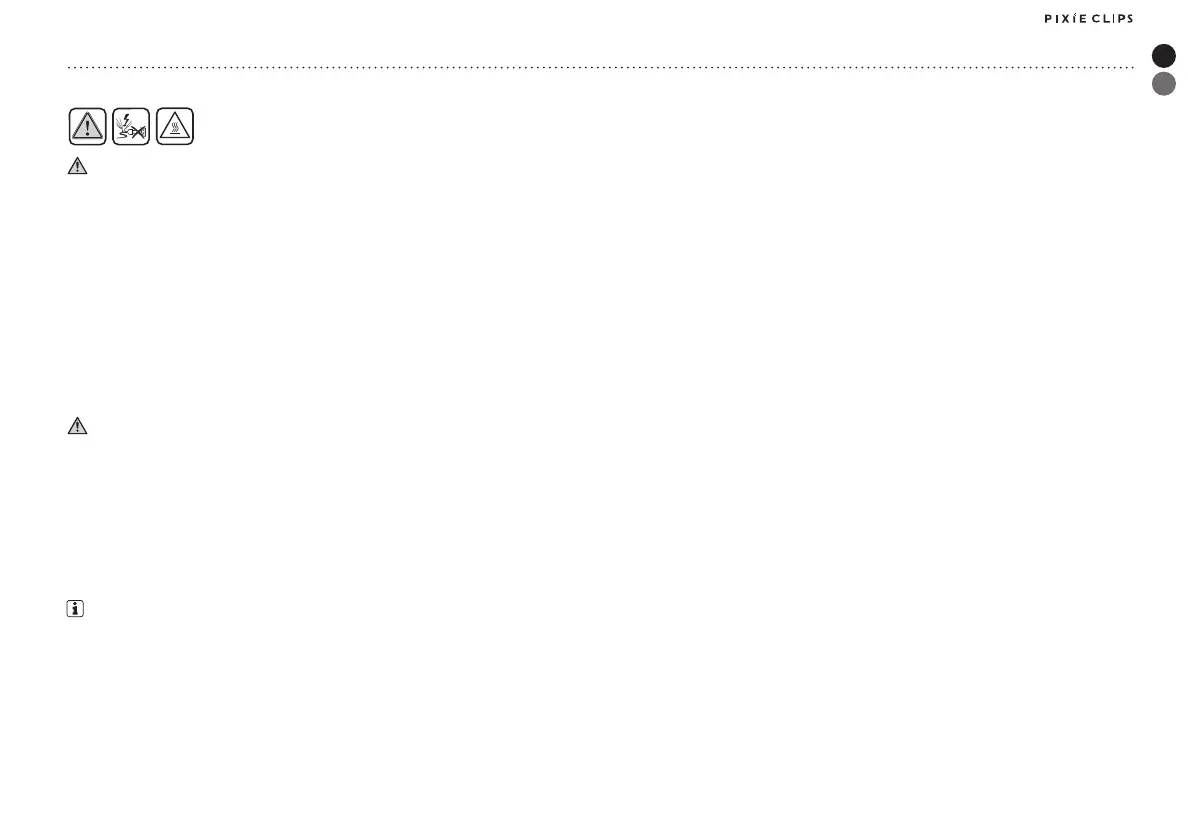The width and height of the screenshot is (1188, 836).
Task: Select the electric shock damaged cable icon
Action: [x=131, y=126]
